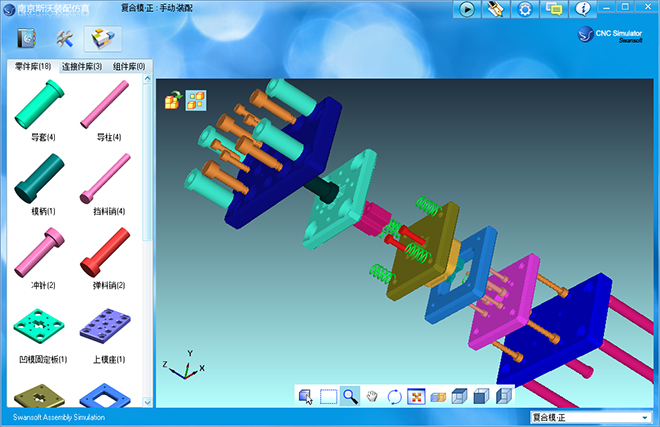Switch to the 组件库(0) tab
The image size is (660, 427).
click(129, 66)
